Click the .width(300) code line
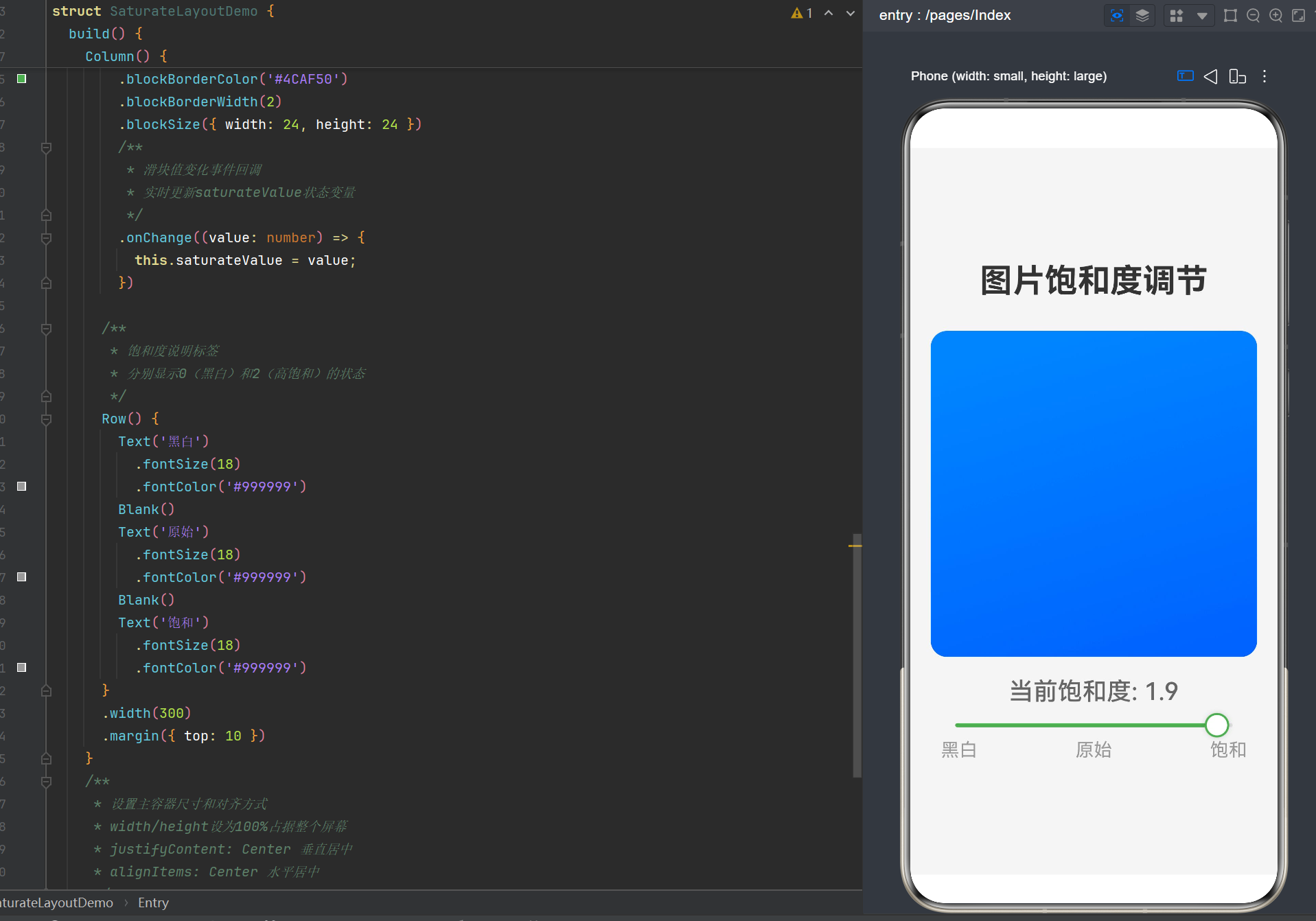1316x921 pixels. coord(147,713)
